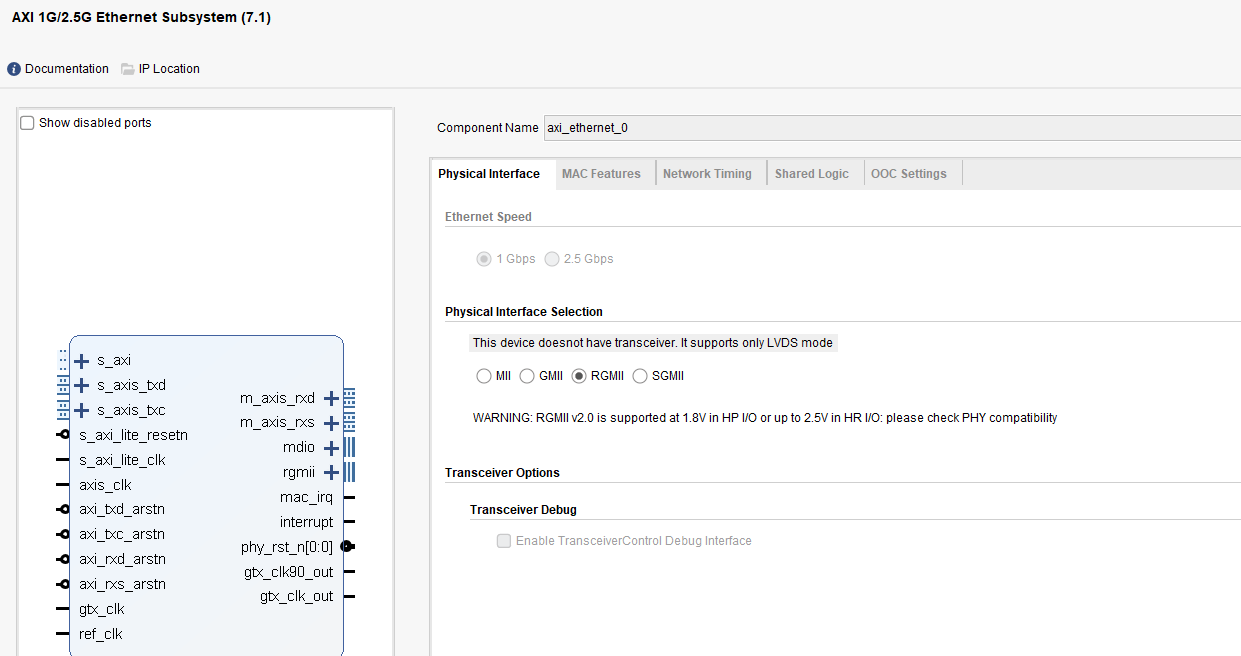Select the 1 Gbps radio button

[x=484, y=259]
